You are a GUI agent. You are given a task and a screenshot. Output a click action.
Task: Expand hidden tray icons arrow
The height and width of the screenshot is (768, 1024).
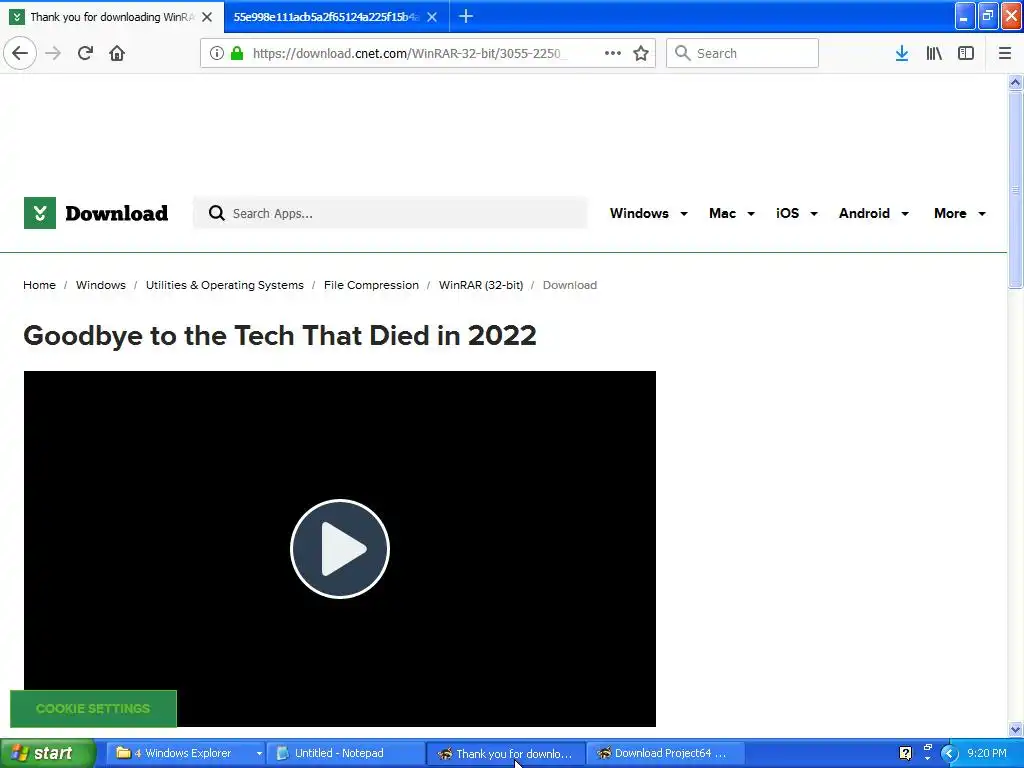pyautogui.click(x=950, y=753)
